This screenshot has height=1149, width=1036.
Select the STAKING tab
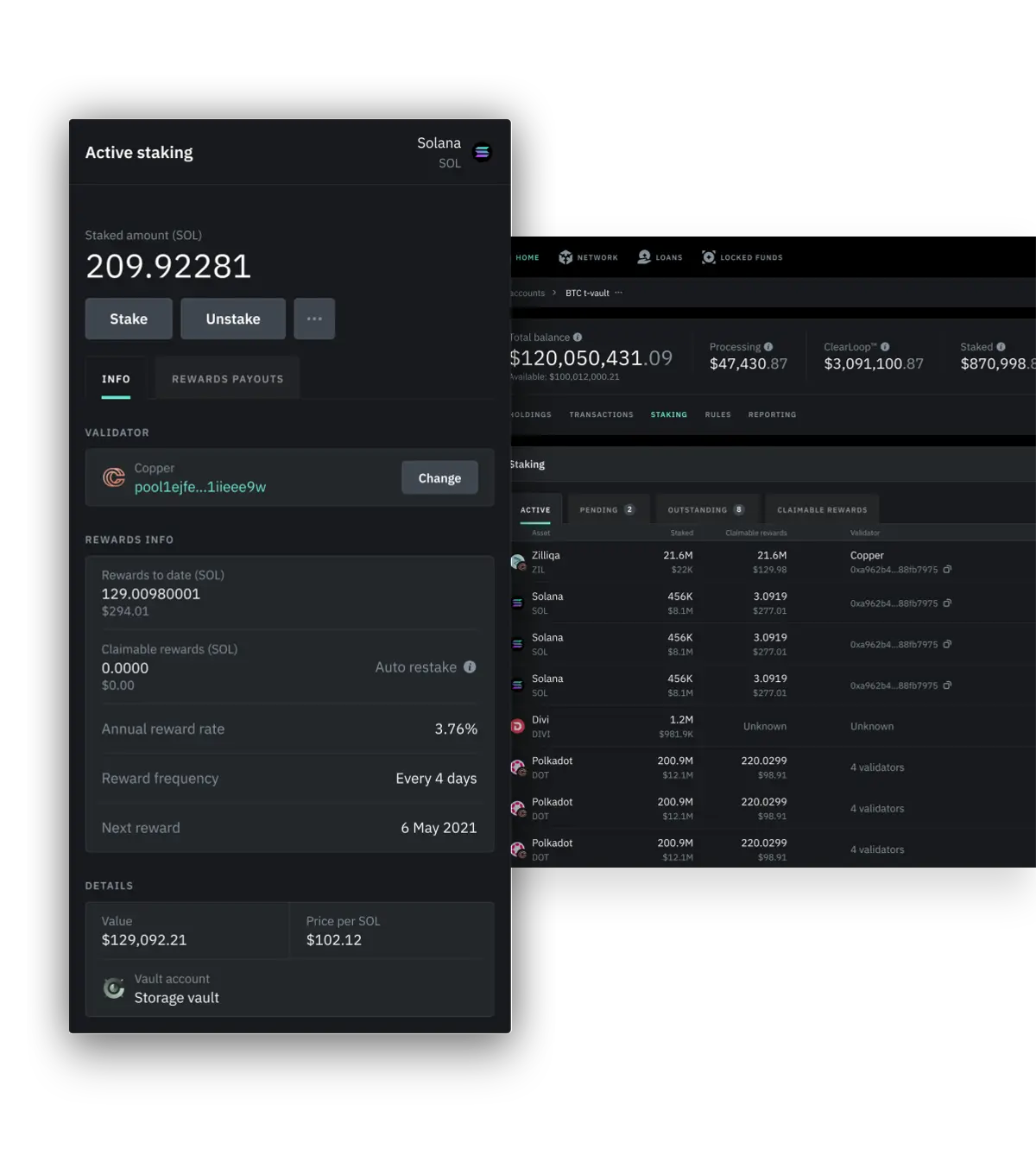point(669,415)
